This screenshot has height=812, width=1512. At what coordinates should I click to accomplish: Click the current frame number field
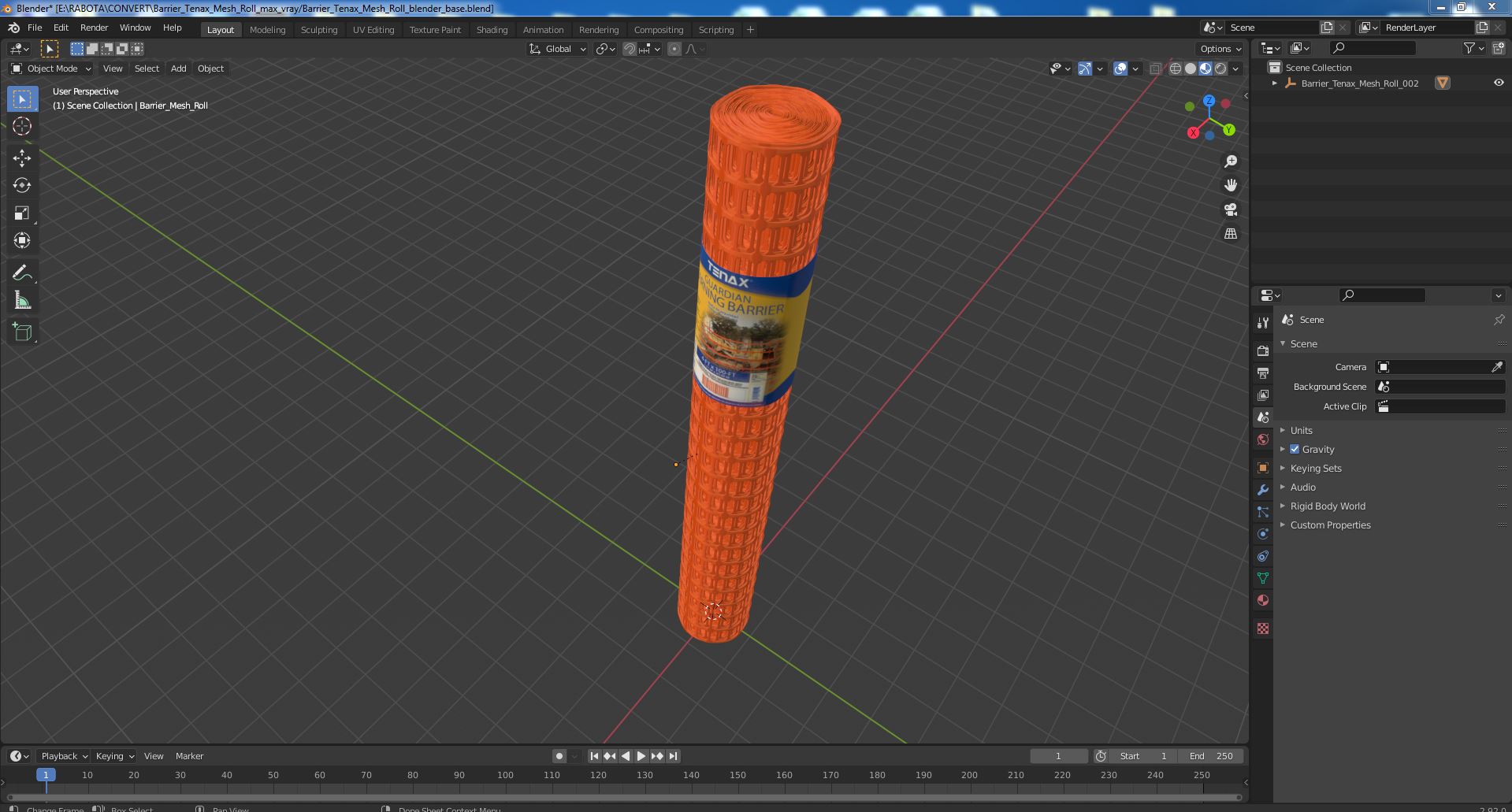point(1058,756)
